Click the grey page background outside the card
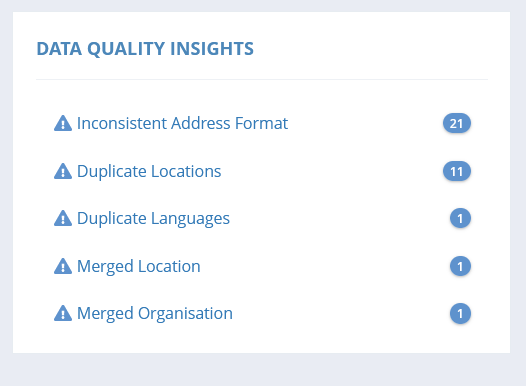The image size is (526, 386). click(x=262, y=369)
